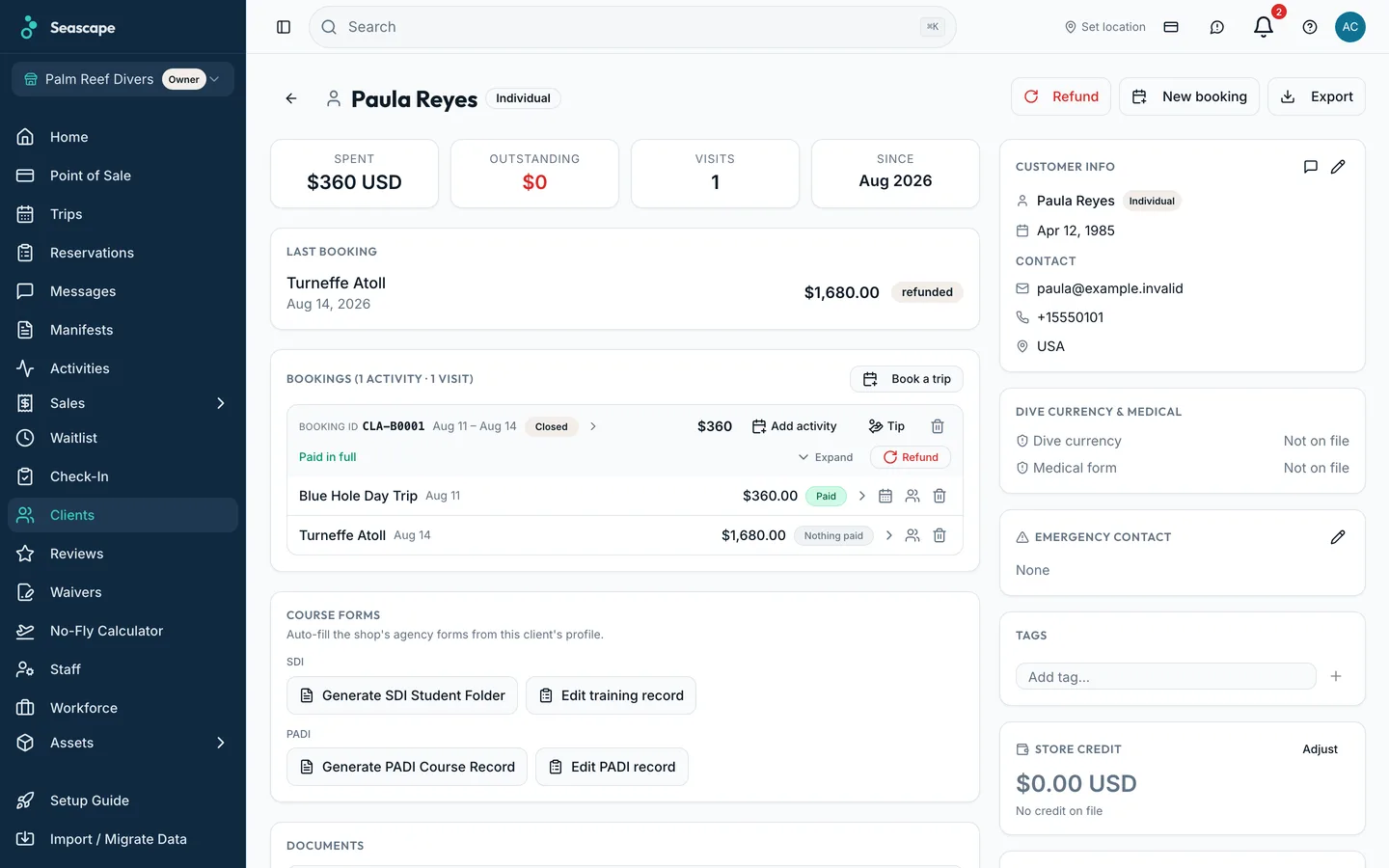1389x868 pixels.
Task: Delete the Blue Hole Day Trip activity
Action: tap(940, 496)
